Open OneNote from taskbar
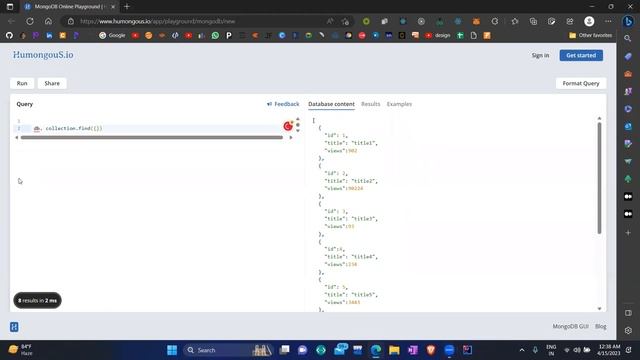 413,350
